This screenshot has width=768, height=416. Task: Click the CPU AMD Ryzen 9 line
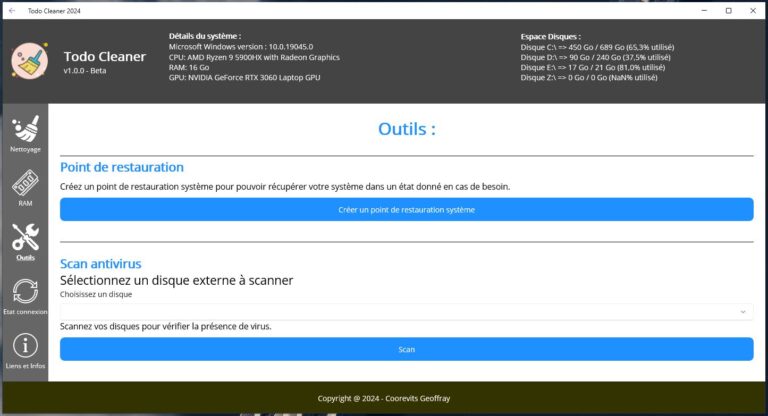254,57
